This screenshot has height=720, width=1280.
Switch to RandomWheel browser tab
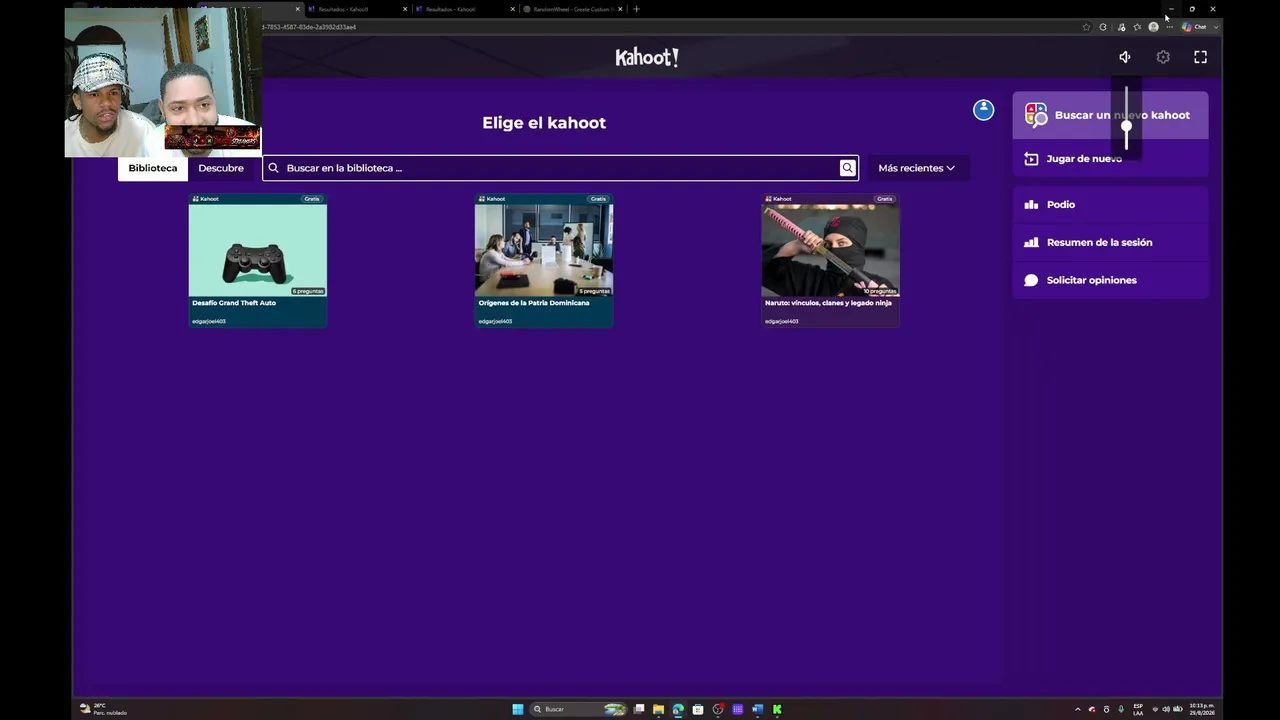click(572, 9)
